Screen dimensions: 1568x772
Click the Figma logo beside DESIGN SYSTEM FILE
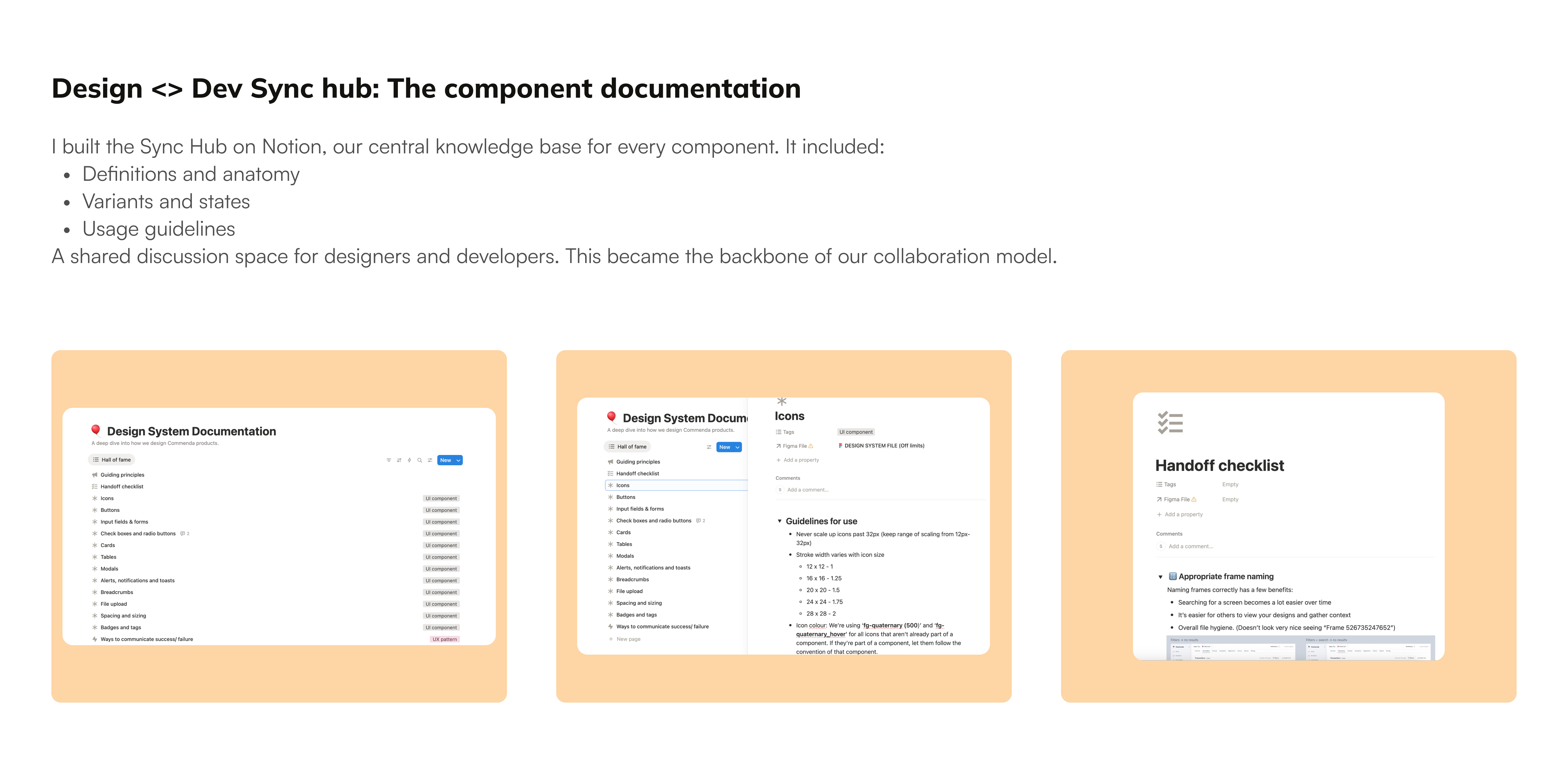click(841, 446)
